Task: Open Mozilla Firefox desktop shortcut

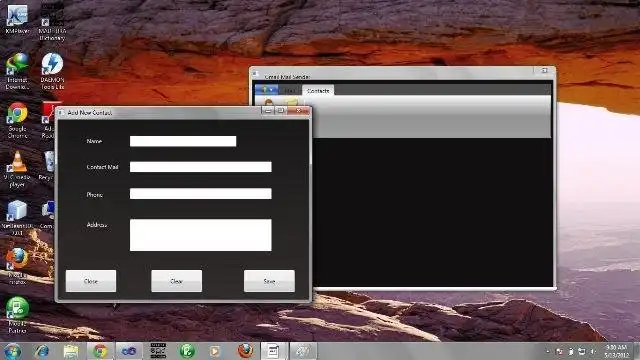Action: (x=17, y=266)
